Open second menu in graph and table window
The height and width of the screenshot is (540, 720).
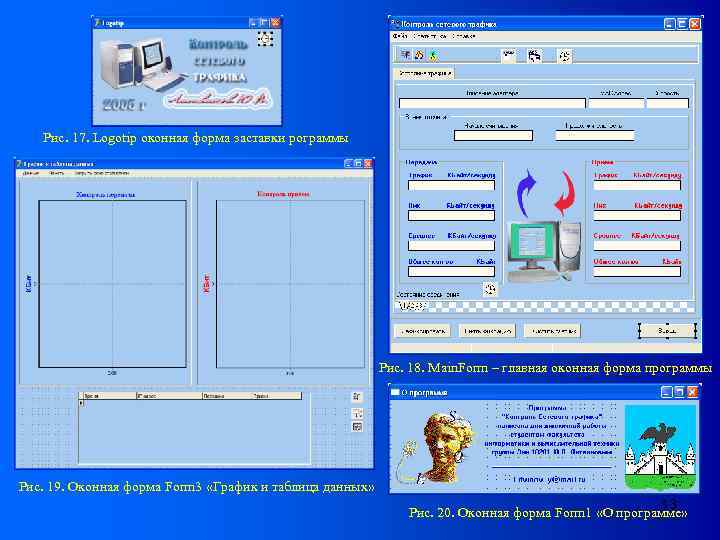56,174
